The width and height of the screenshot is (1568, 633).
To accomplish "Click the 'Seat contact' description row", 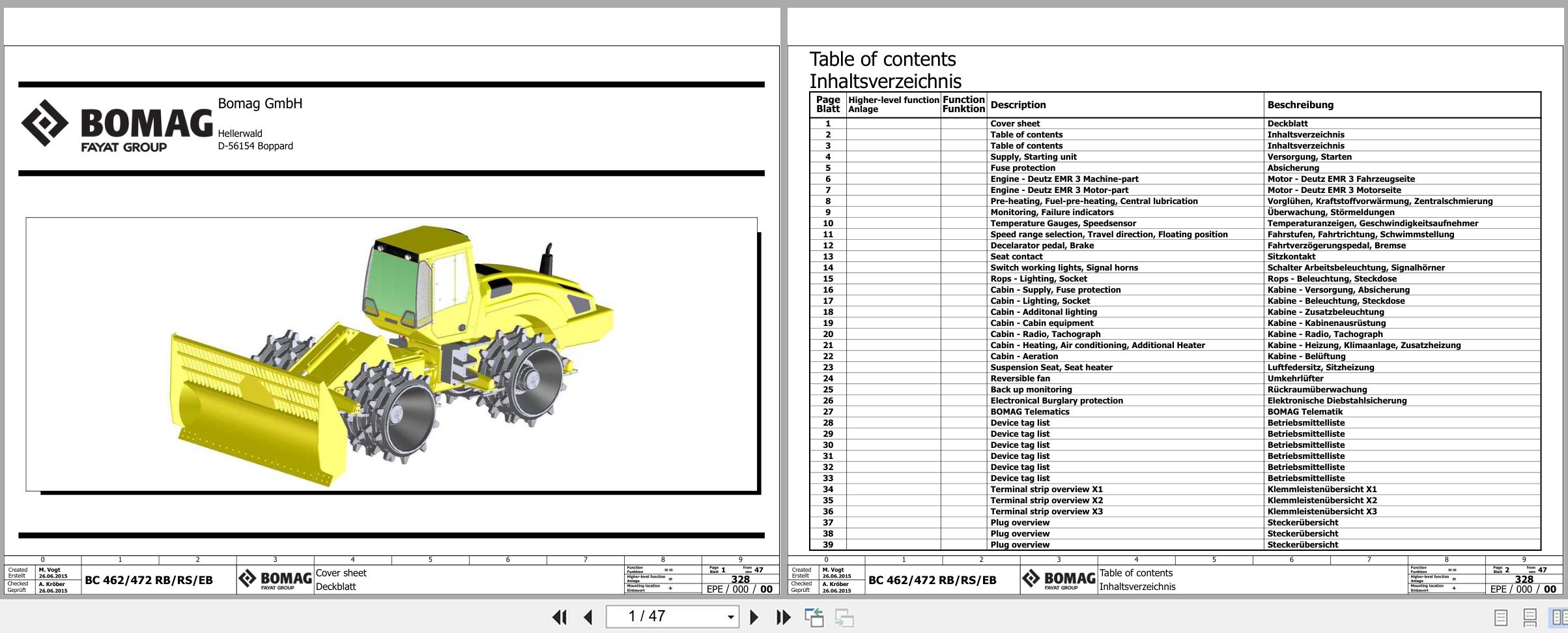I will pos(1016,257).
